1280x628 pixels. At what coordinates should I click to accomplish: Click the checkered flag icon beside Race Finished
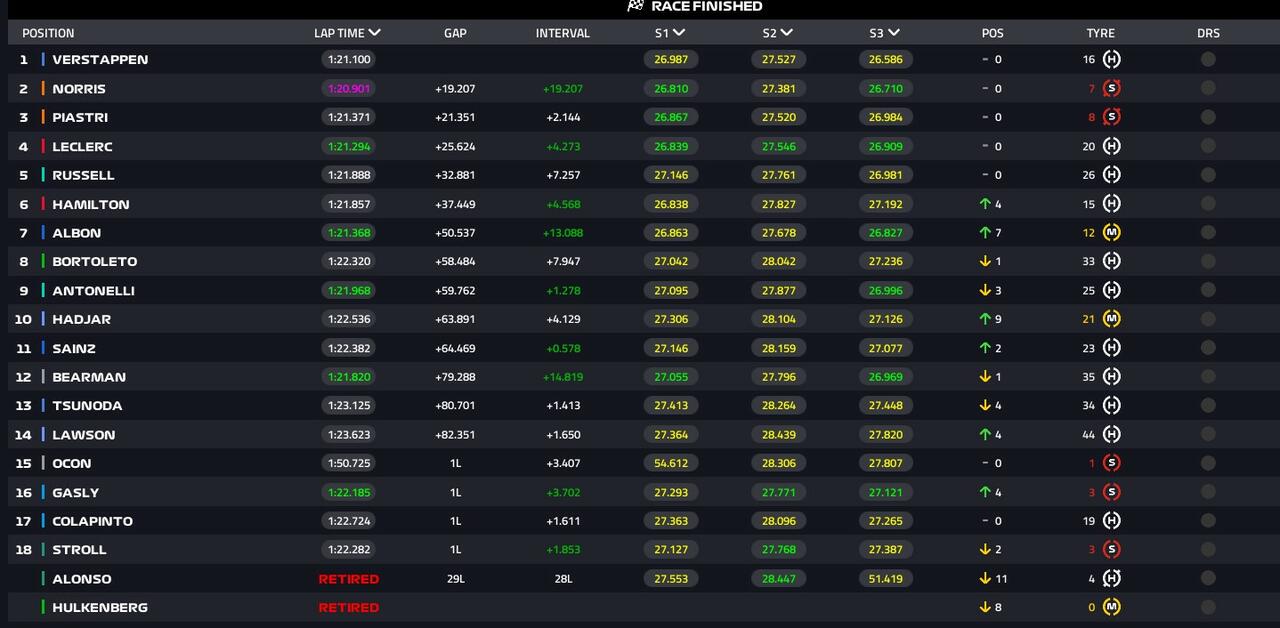(635, 6)
